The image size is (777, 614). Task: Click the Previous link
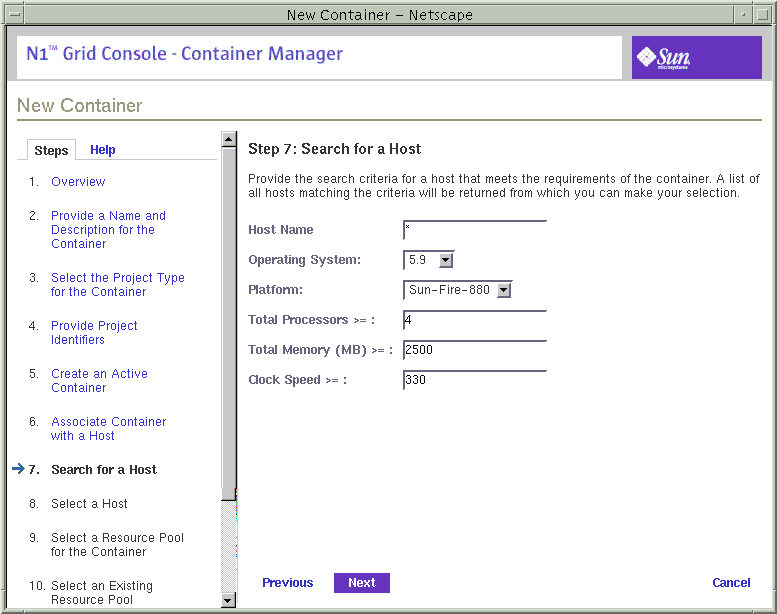tap(287, 583)
